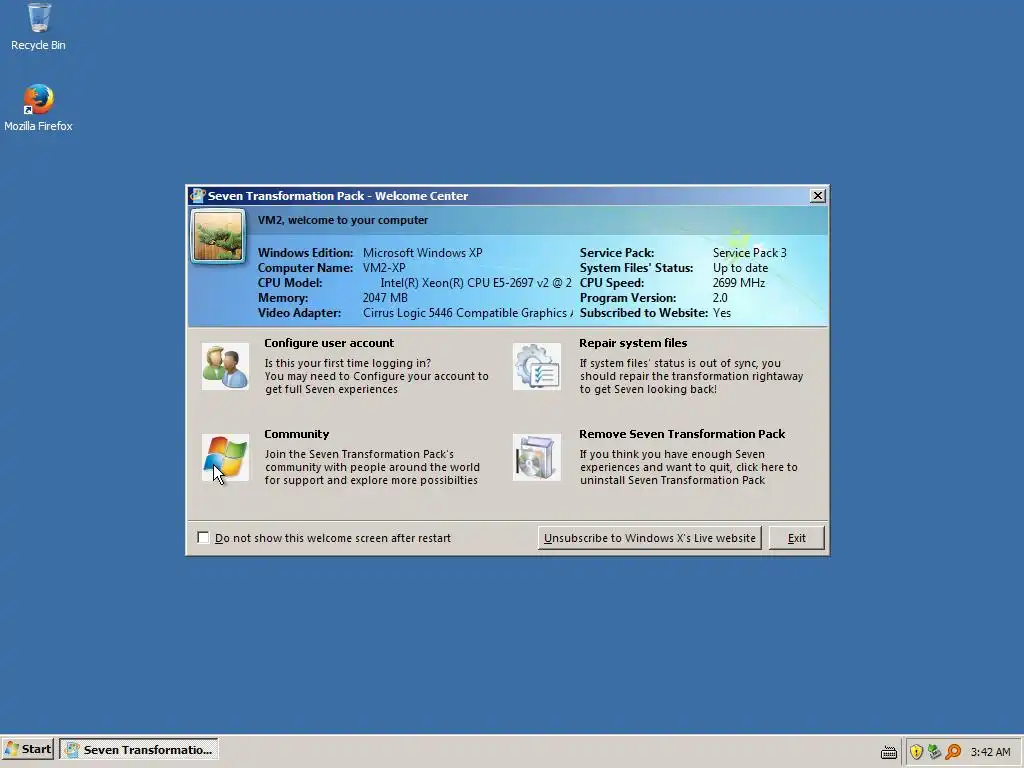The image size is (1024, 768).
Task: Click "VM2, welcome to your computer" text
Action: point(343,220)
